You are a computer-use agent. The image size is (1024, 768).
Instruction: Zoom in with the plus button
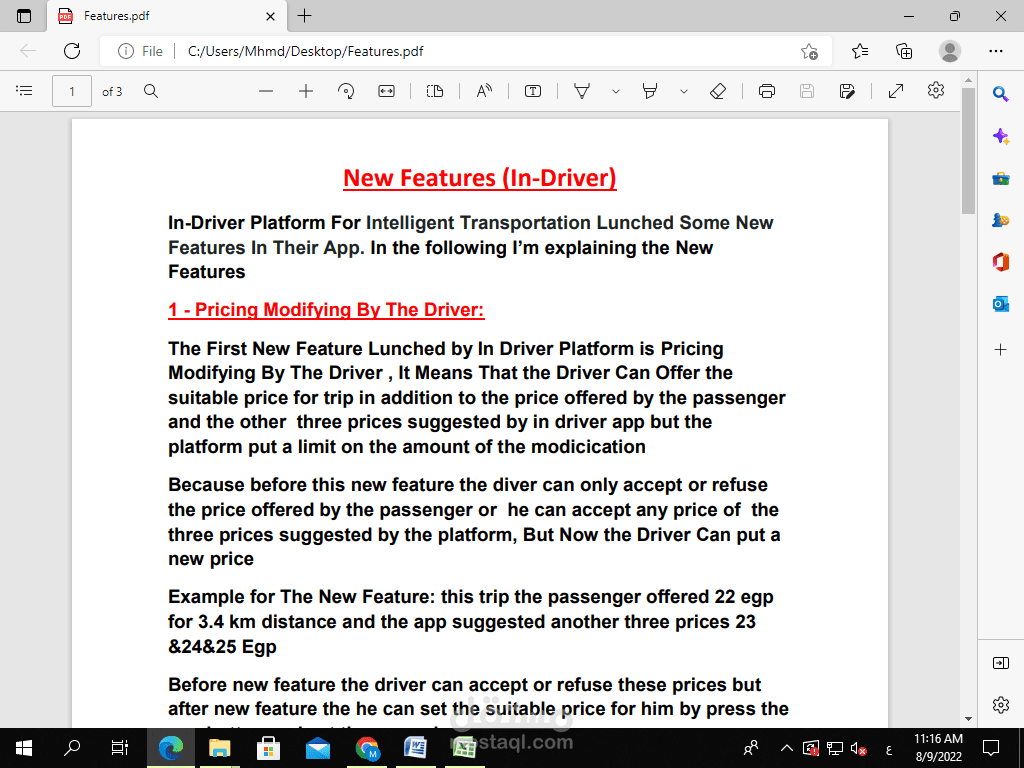pos(306,91)
